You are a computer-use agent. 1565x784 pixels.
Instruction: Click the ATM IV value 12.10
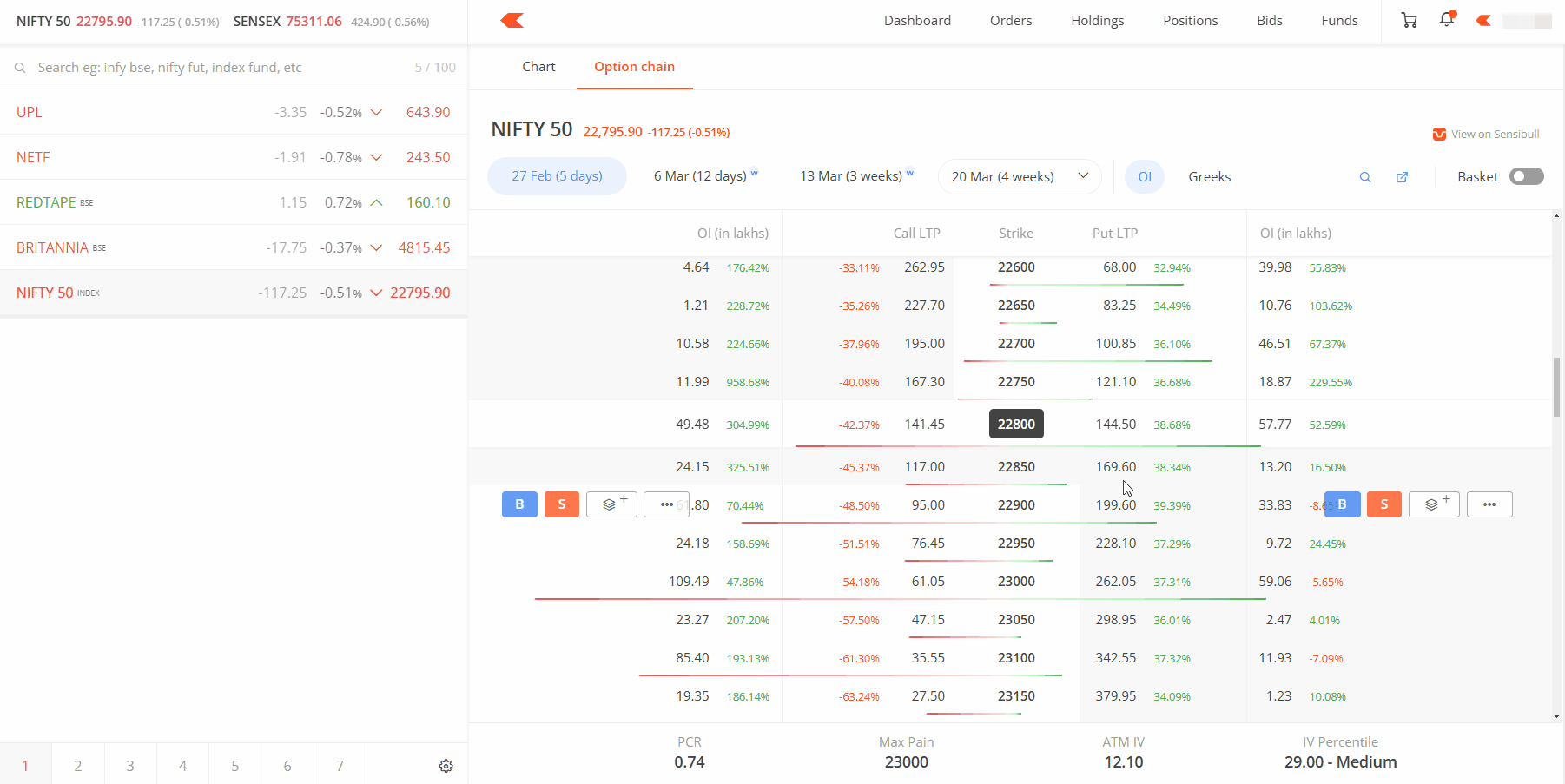point(1124,762)
